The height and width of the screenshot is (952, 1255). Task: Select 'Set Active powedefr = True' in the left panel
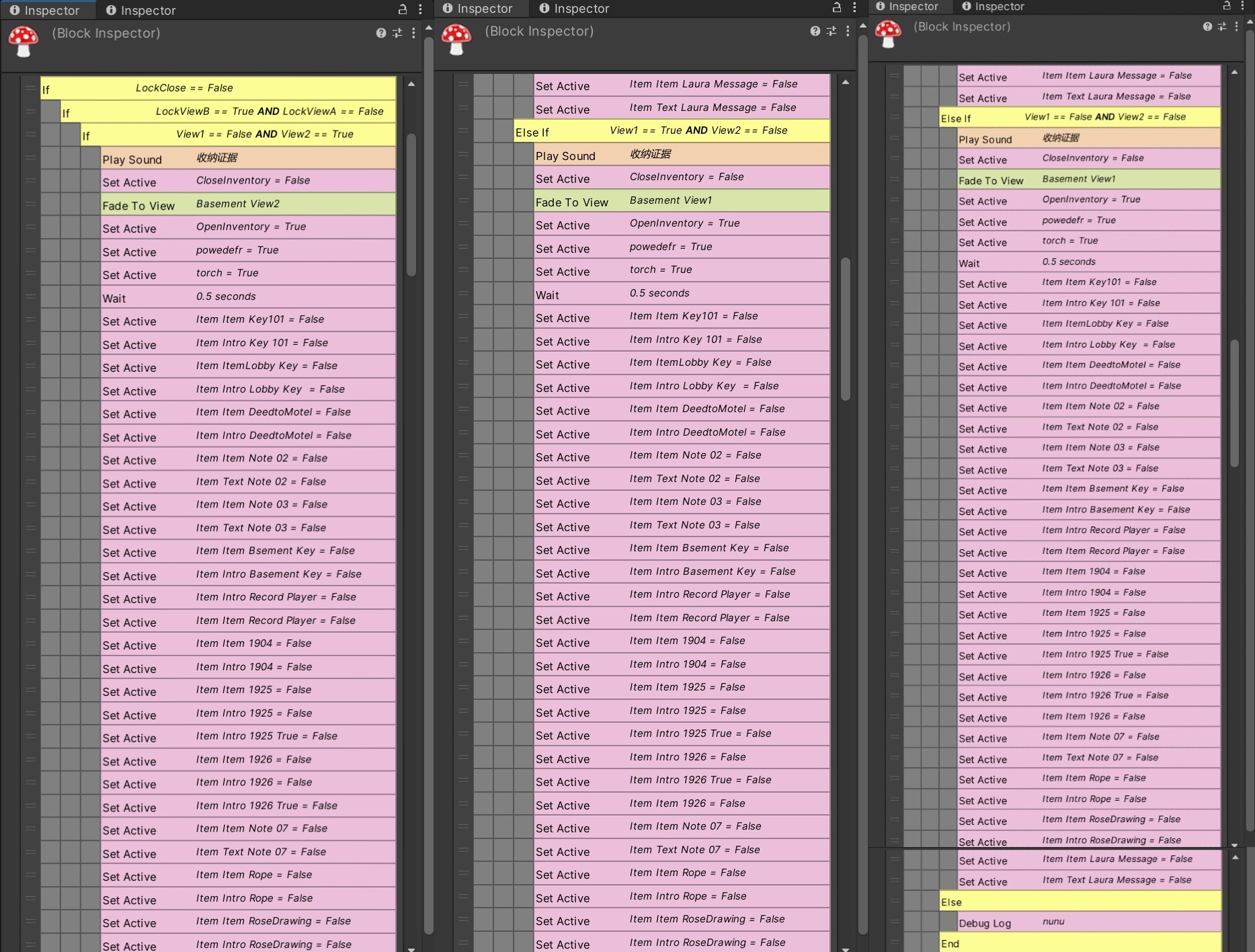pyautogui.click(x=248, y=251)
